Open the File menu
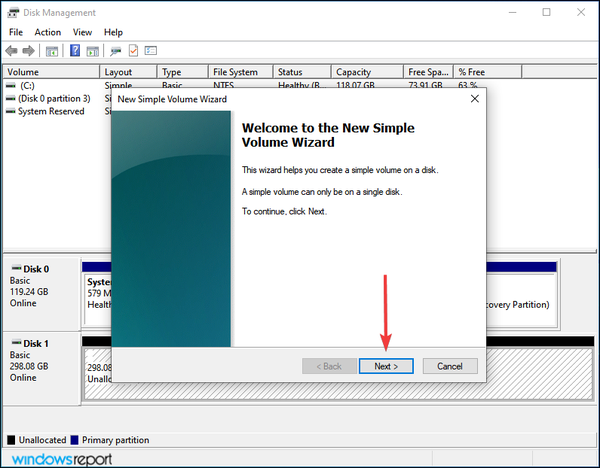Viewport: 600px width, 468px height. click(16, 32)
